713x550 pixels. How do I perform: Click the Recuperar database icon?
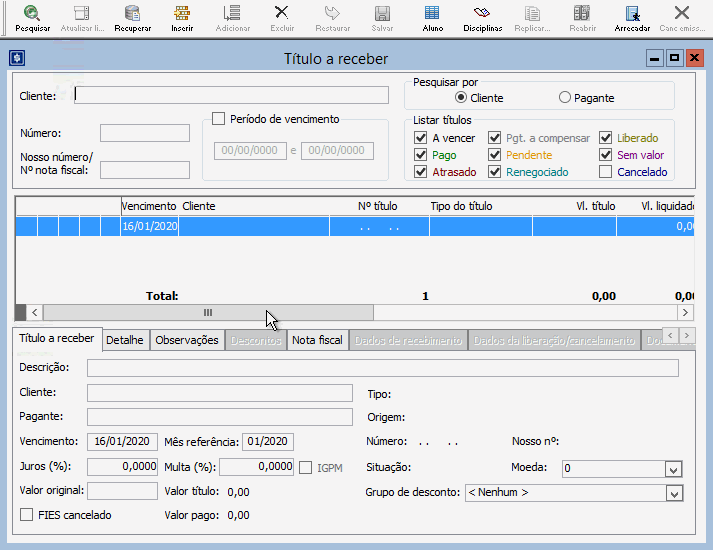[132, 16]
